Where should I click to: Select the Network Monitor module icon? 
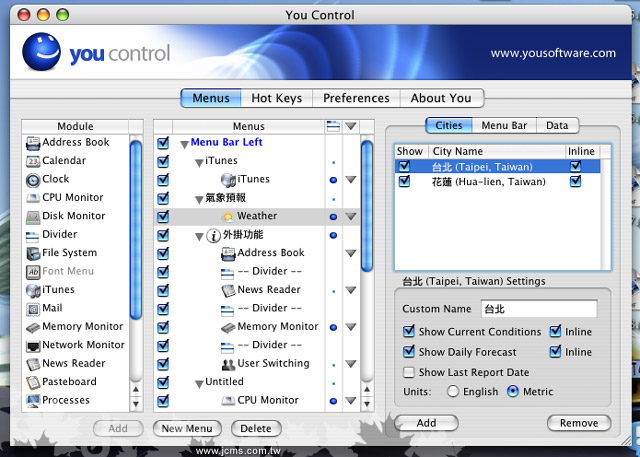[33, 346]
